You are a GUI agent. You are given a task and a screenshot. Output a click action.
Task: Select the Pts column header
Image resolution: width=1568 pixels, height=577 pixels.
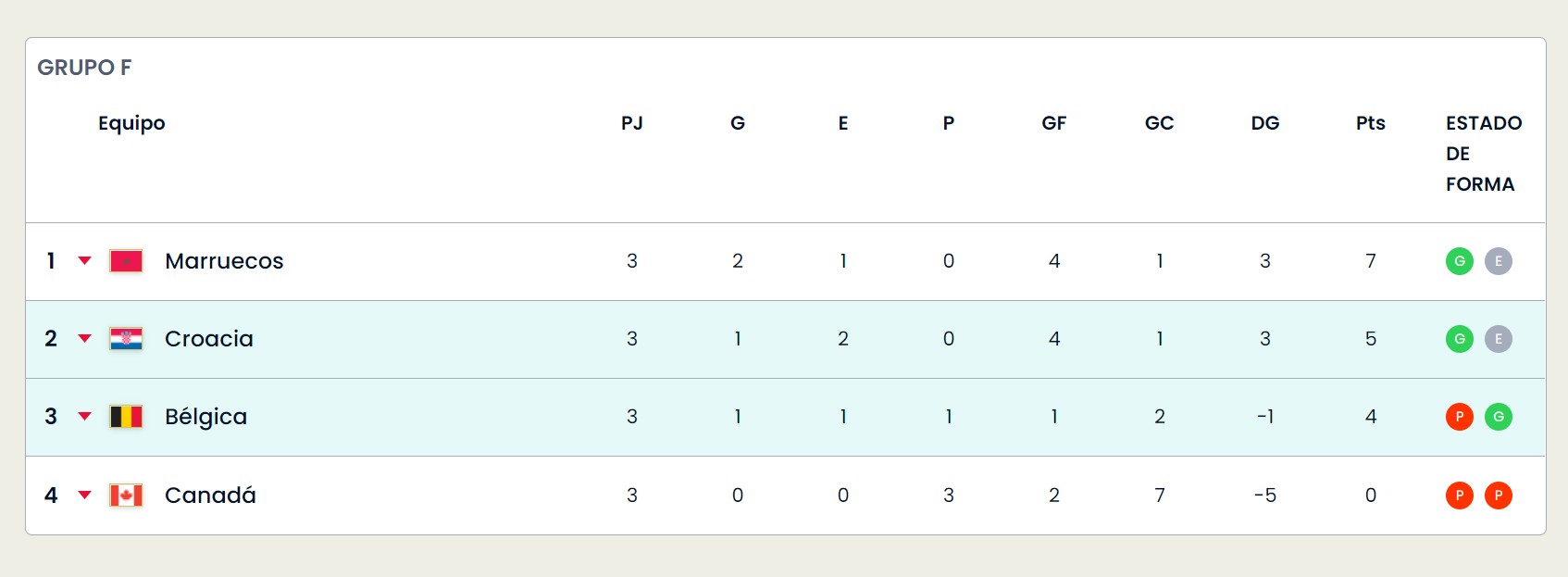(1371, 123)
